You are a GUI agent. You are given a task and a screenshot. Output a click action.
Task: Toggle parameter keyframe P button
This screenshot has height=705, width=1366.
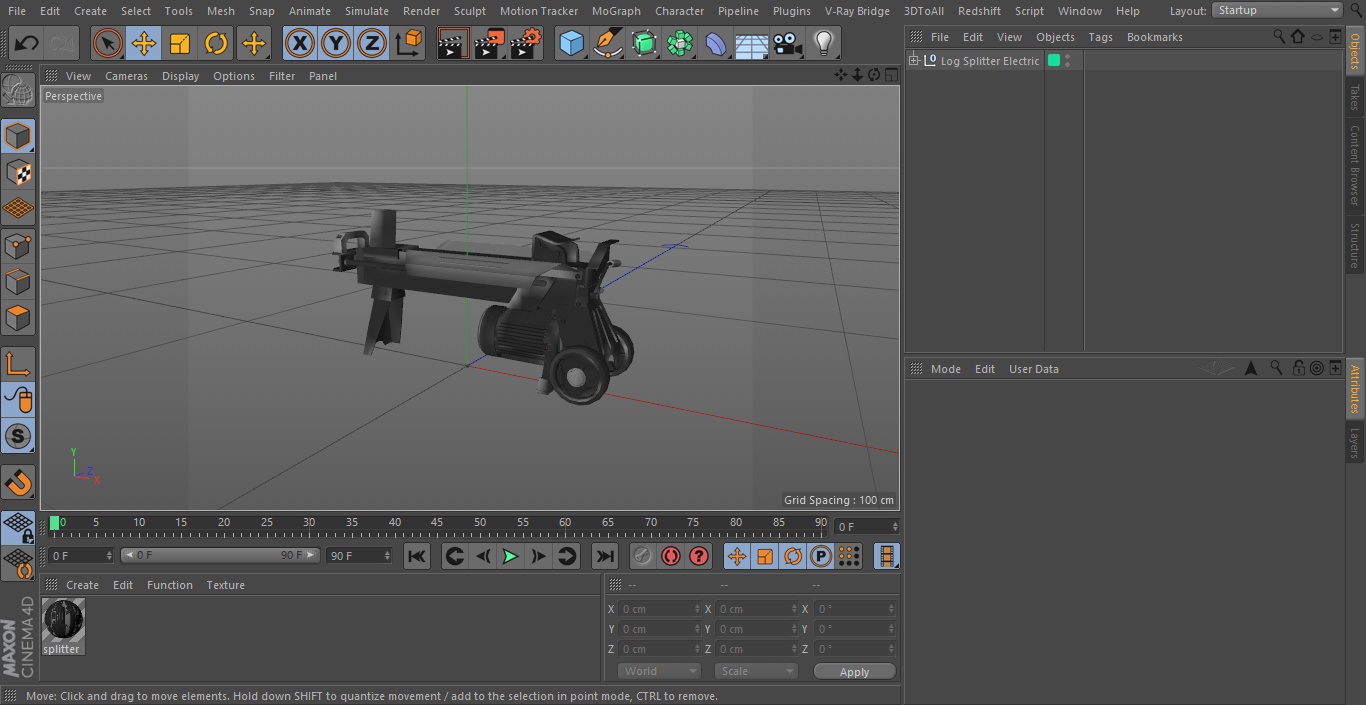pos(821,556)
